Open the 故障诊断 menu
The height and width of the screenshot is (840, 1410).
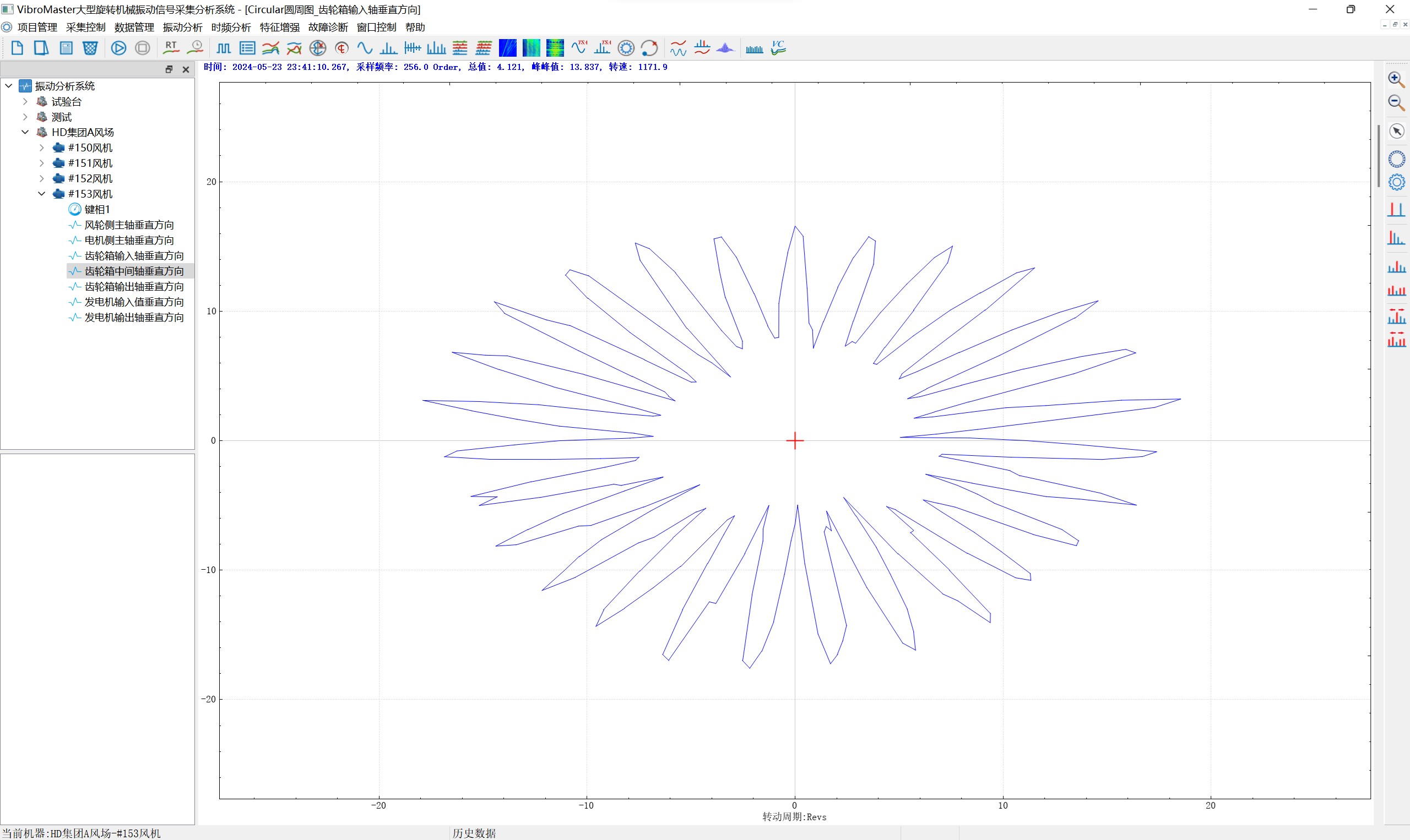[328, 27]
